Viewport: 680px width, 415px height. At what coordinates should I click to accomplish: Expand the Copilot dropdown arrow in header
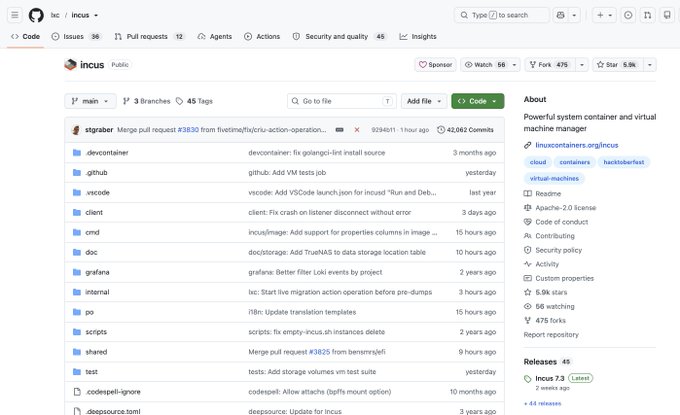click(x=574, y=15)
